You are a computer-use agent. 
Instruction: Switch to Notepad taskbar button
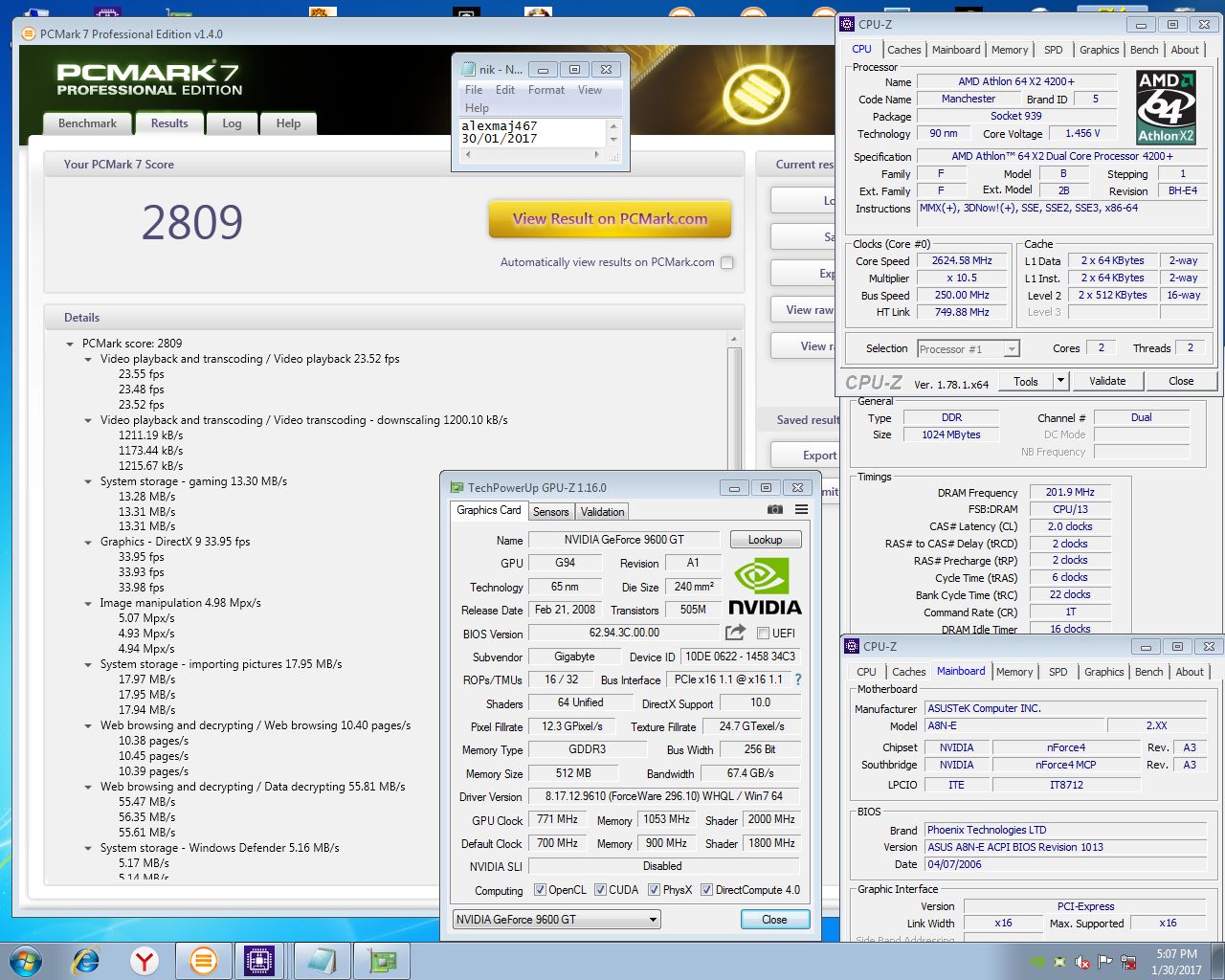[323, 960]
